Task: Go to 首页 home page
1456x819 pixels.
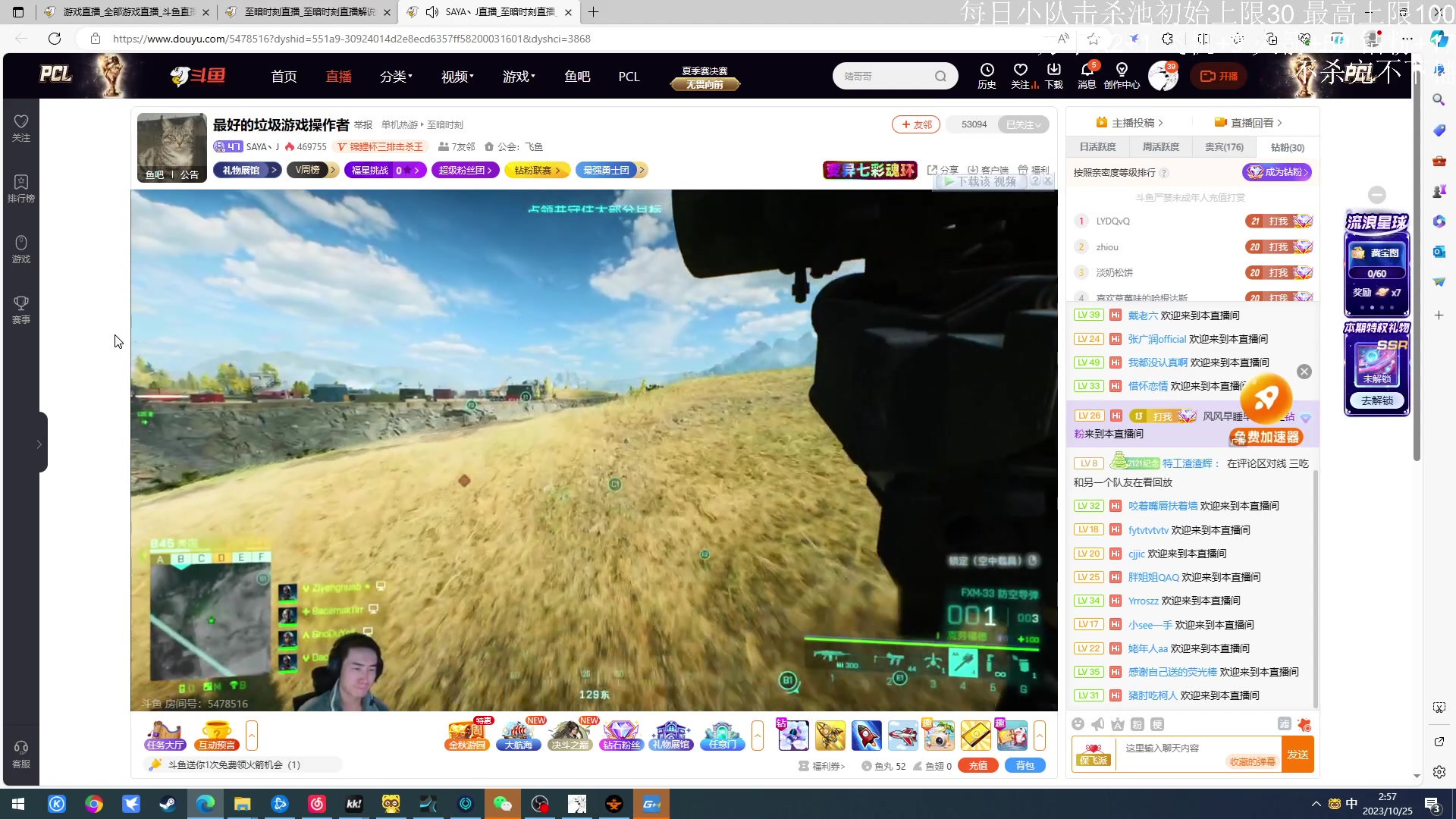Action: coord(284,77)
